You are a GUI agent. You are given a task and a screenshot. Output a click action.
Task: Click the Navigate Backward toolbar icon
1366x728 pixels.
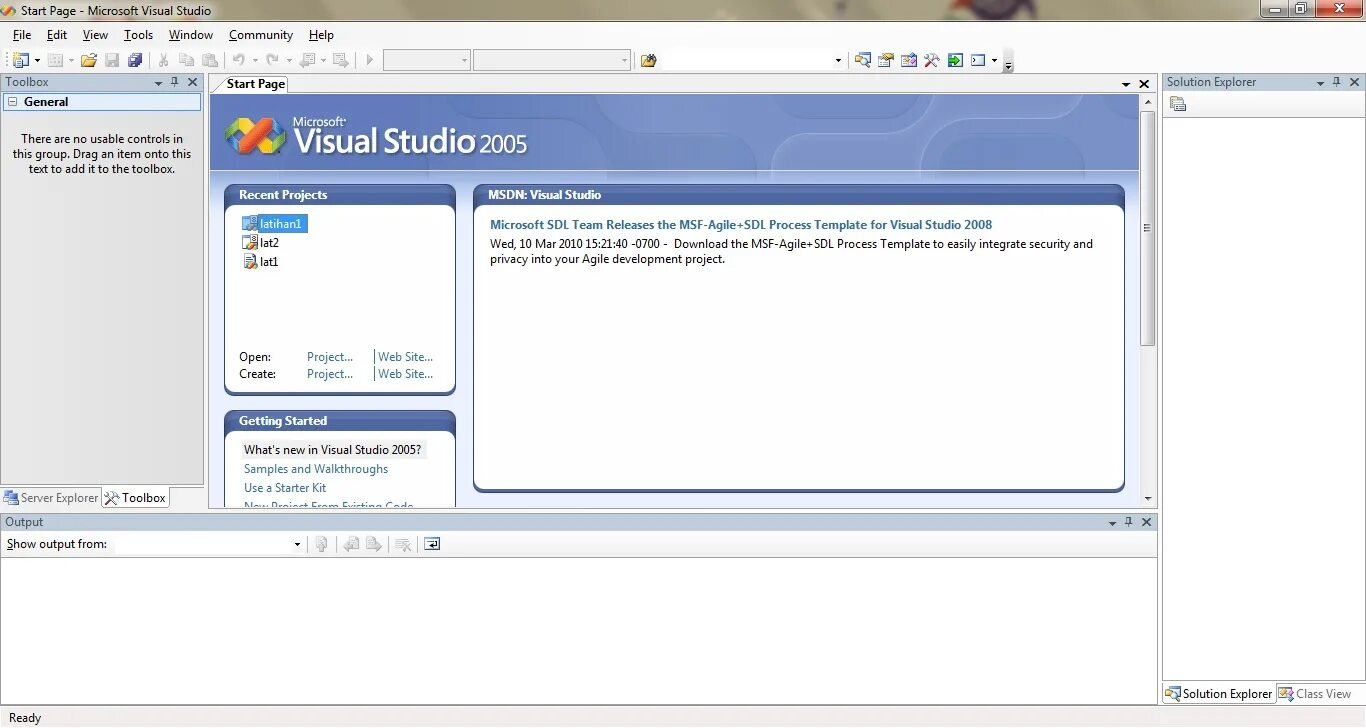coord(308,60)
